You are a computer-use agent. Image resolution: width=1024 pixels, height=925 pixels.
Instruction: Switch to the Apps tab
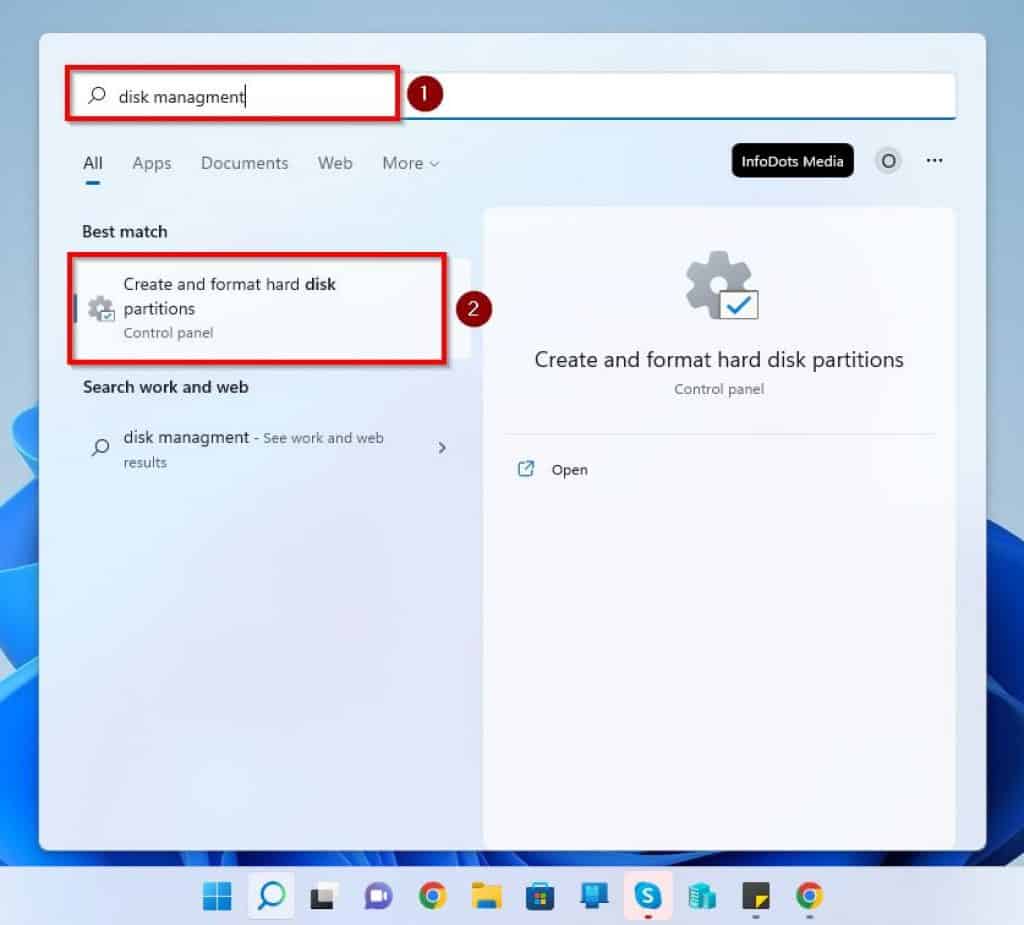pyautogui.click(x=152, y=163)
